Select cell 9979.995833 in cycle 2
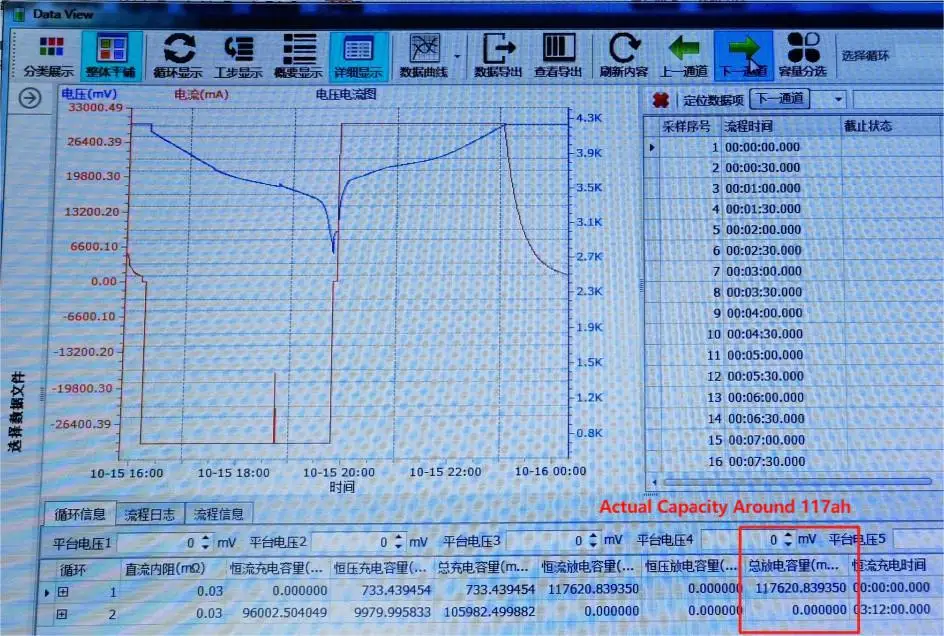The width and height of the screenshot is (944, 636). point(392,613)
